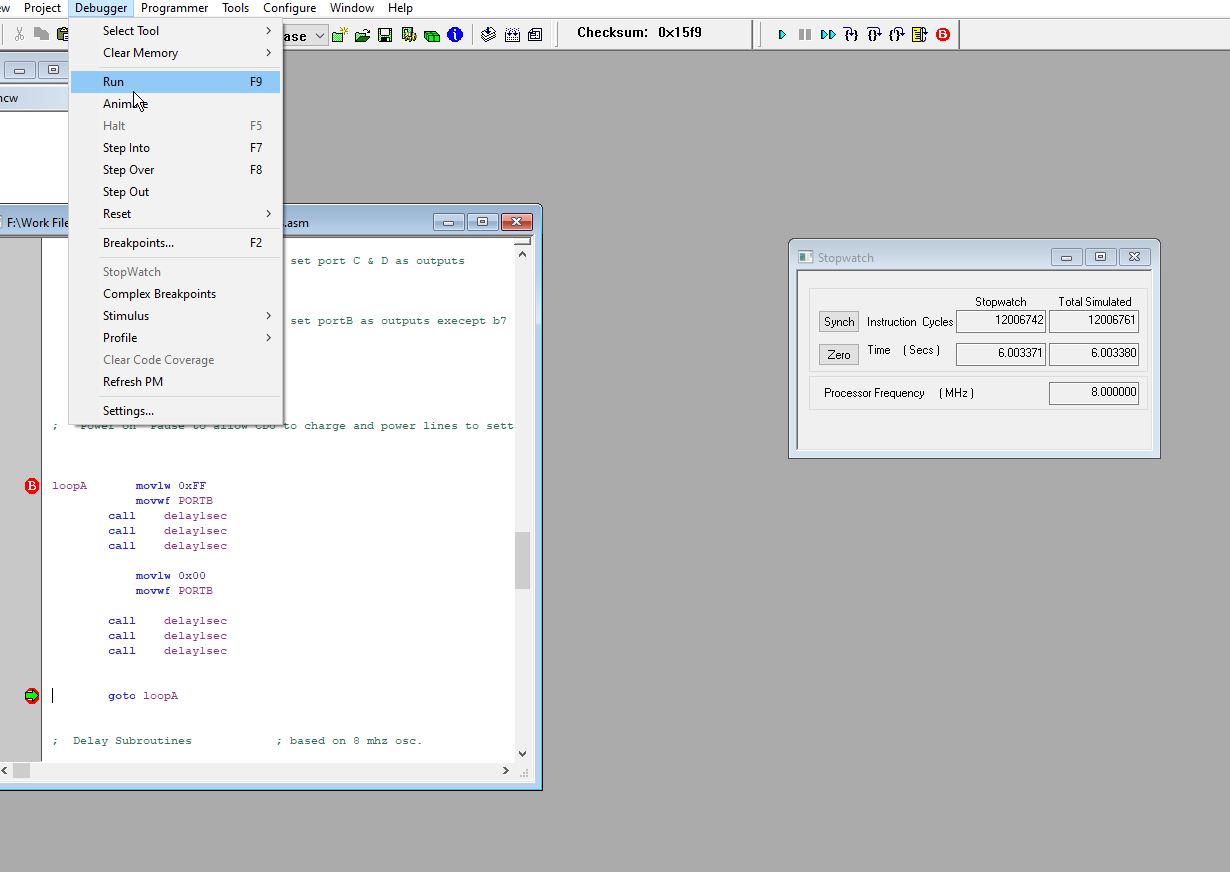Click the 'goto loopA' code line
This screenshot has height=872, width=1230.
[143, 696]
